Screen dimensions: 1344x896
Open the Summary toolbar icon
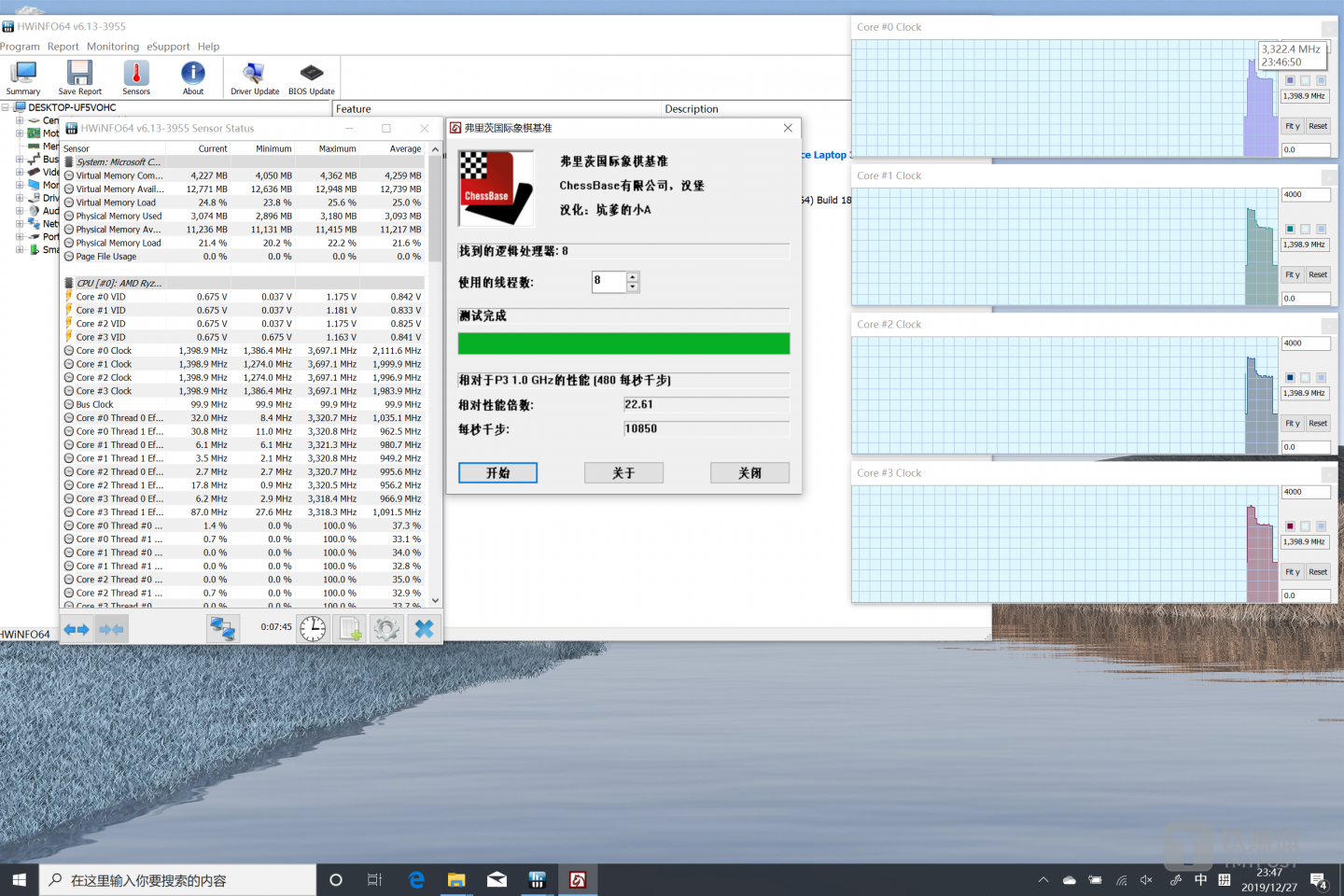(23, 77)
